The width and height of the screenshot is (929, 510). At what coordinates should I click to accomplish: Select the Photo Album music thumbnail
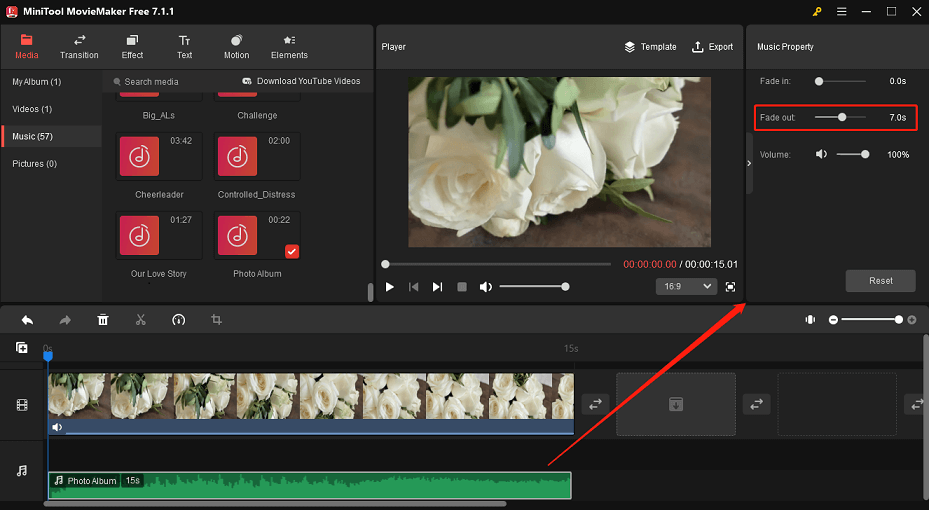click(257, 236)
